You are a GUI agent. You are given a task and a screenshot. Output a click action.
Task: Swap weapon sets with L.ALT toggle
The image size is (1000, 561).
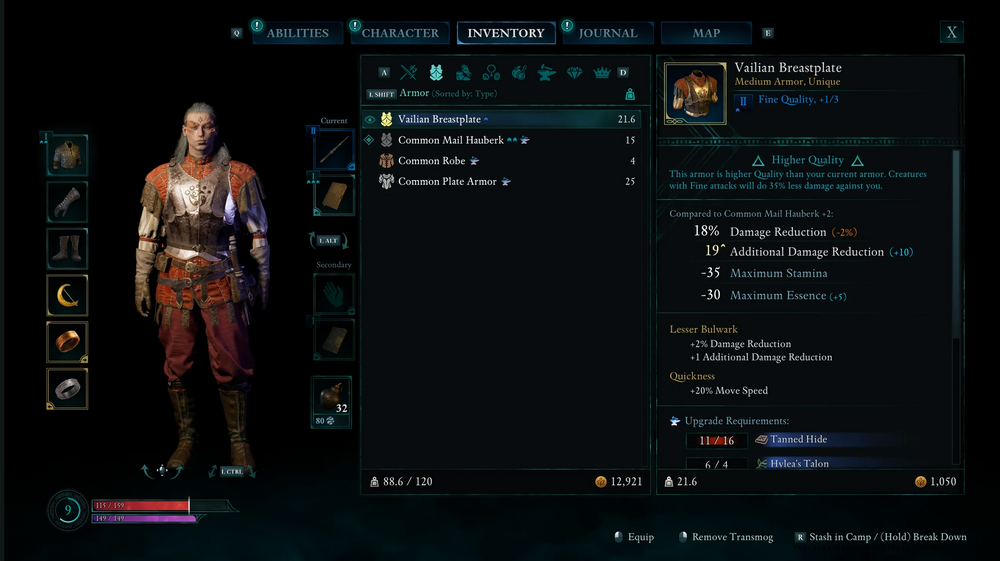point(328,240)
